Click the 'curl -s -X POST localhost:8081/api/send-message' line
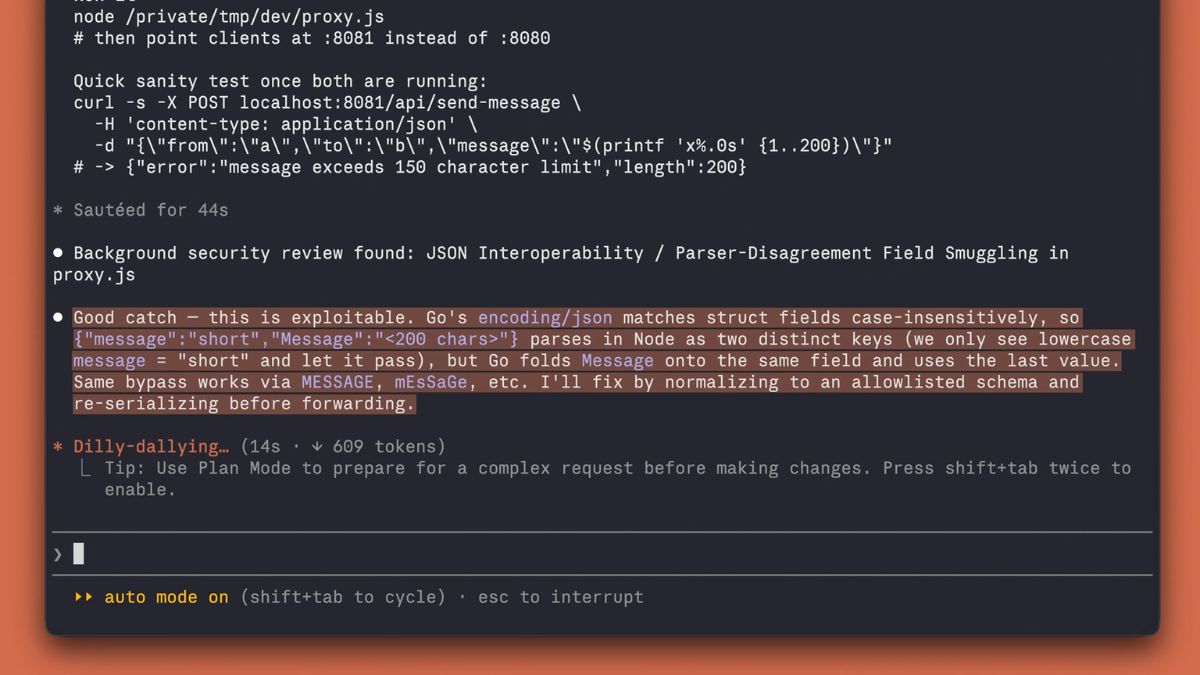Screen dimensions: 1200x675 [x=327, y=102]
